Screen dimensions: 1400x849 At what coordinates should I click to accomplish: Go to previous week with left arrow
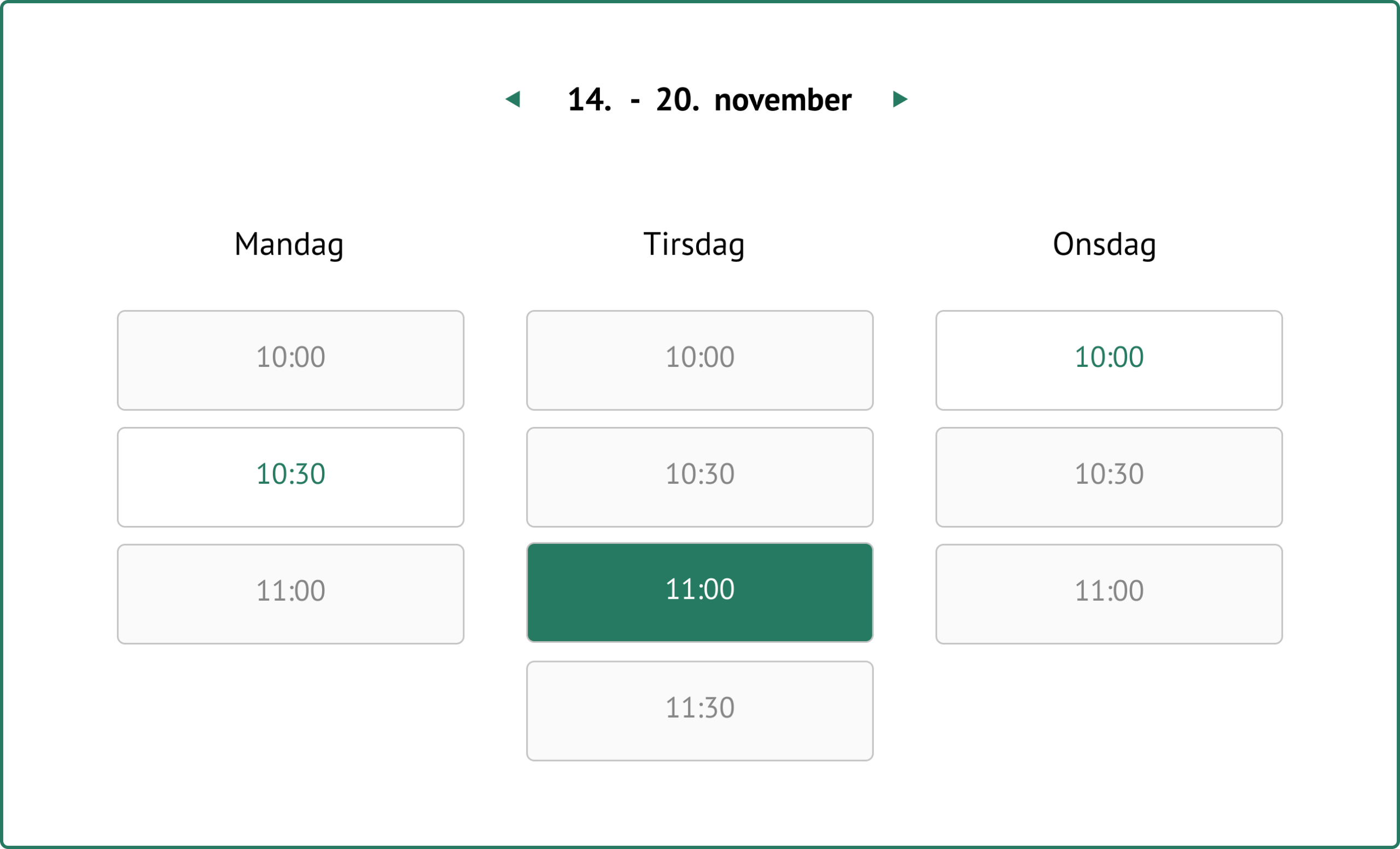(x=513, y=99)
